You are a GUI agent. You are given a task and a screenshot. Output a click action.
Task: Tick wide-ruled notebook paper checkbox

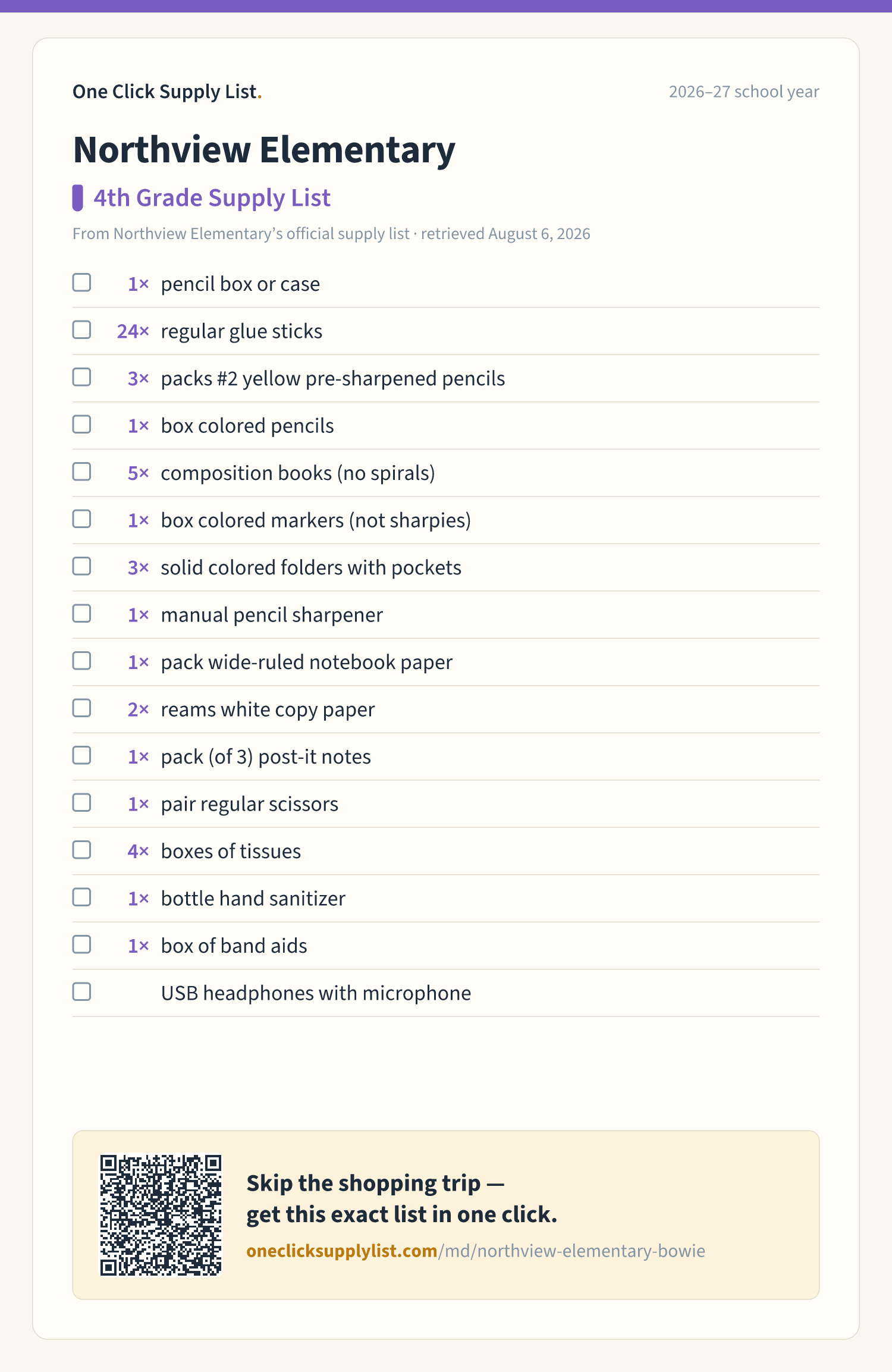click(81, 661)
